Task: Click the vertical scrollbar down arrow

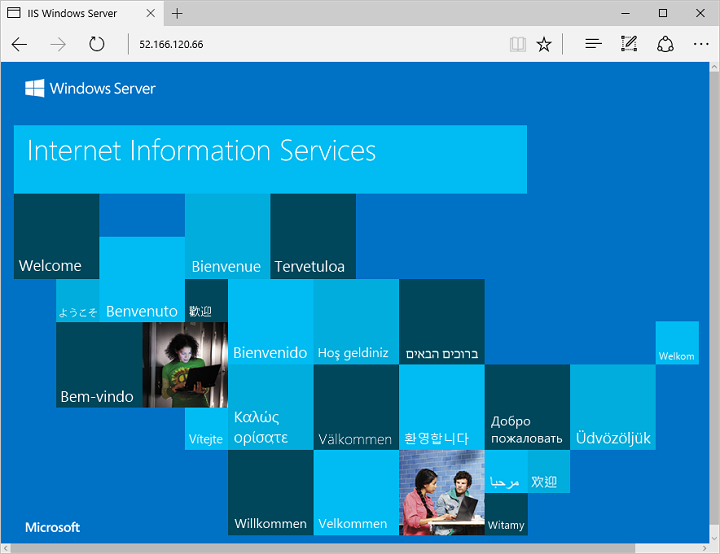Action: click(714, 538)
